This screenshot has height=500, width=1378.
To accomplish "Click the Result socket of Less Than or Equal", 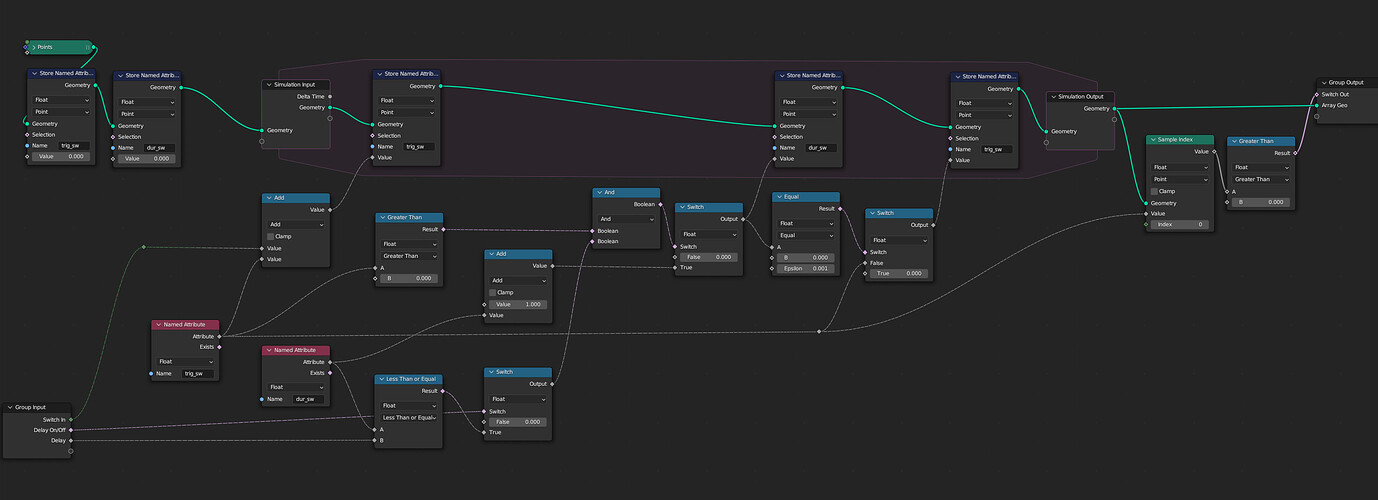I will (443, 391).
